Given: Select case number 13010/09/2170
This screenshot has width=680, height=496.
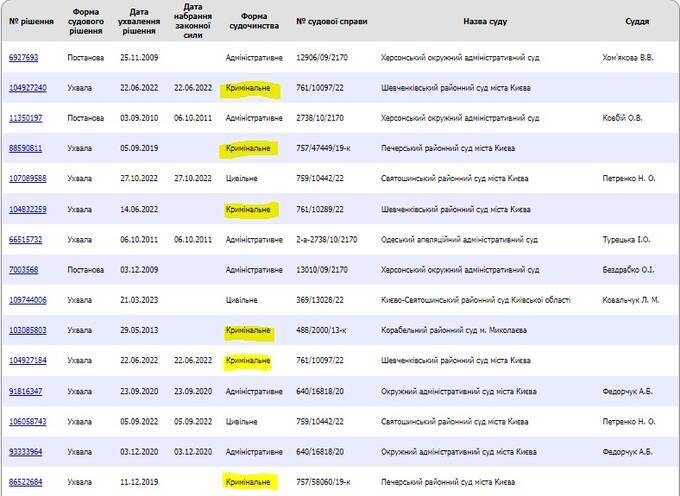Looking at the screenshot, I should point(322,270).
